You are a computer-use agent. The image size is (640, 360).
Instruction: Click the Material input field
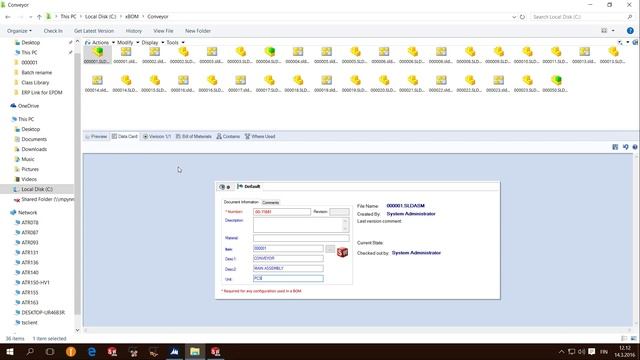point(301,238)
